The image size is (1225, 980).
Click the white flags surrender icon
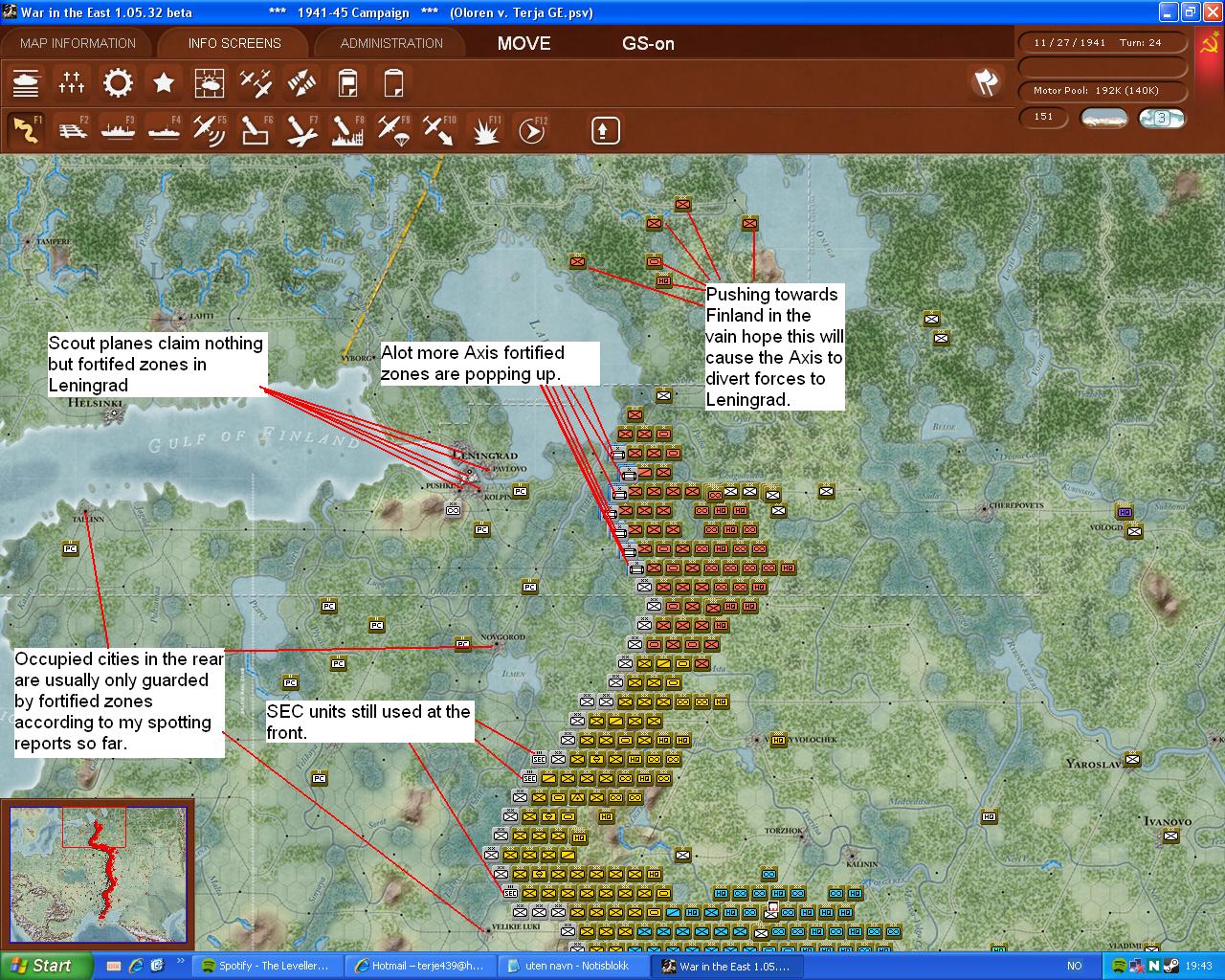[x=985, y=82]
